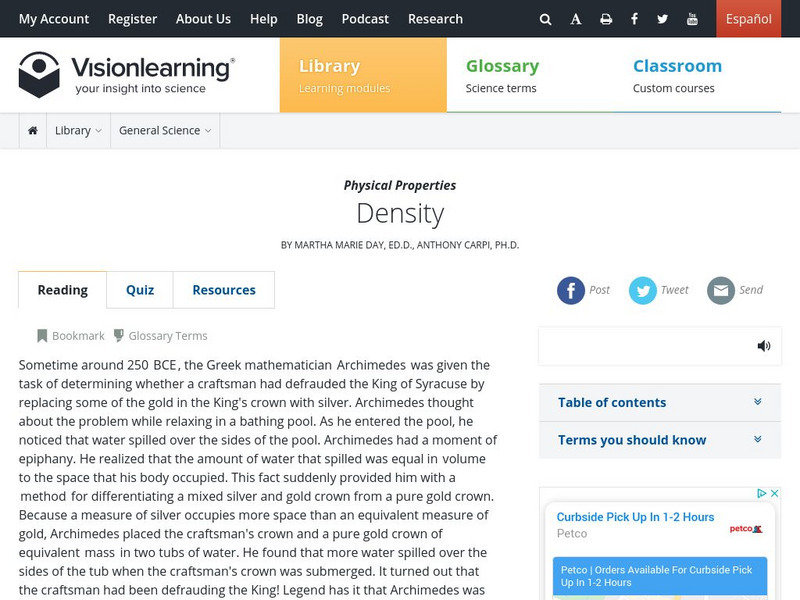
Task: Expand Terms you should know
Action: pos(660,440)
